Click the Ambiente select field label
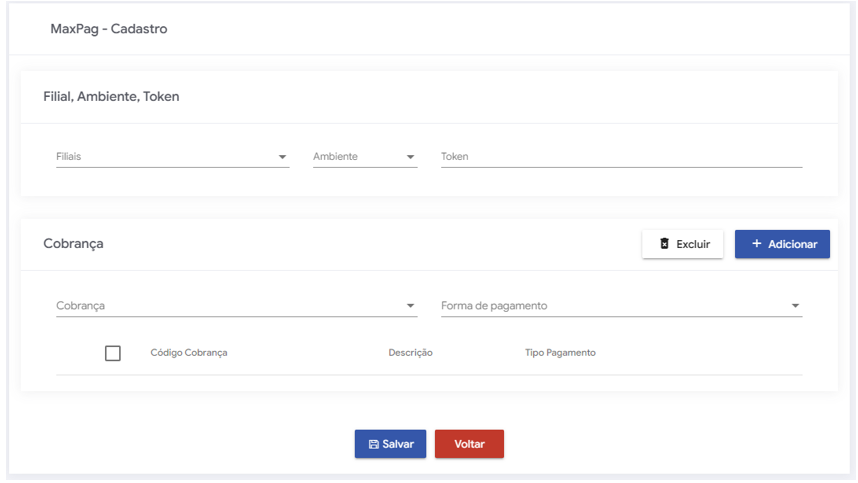 coord(335,157)
